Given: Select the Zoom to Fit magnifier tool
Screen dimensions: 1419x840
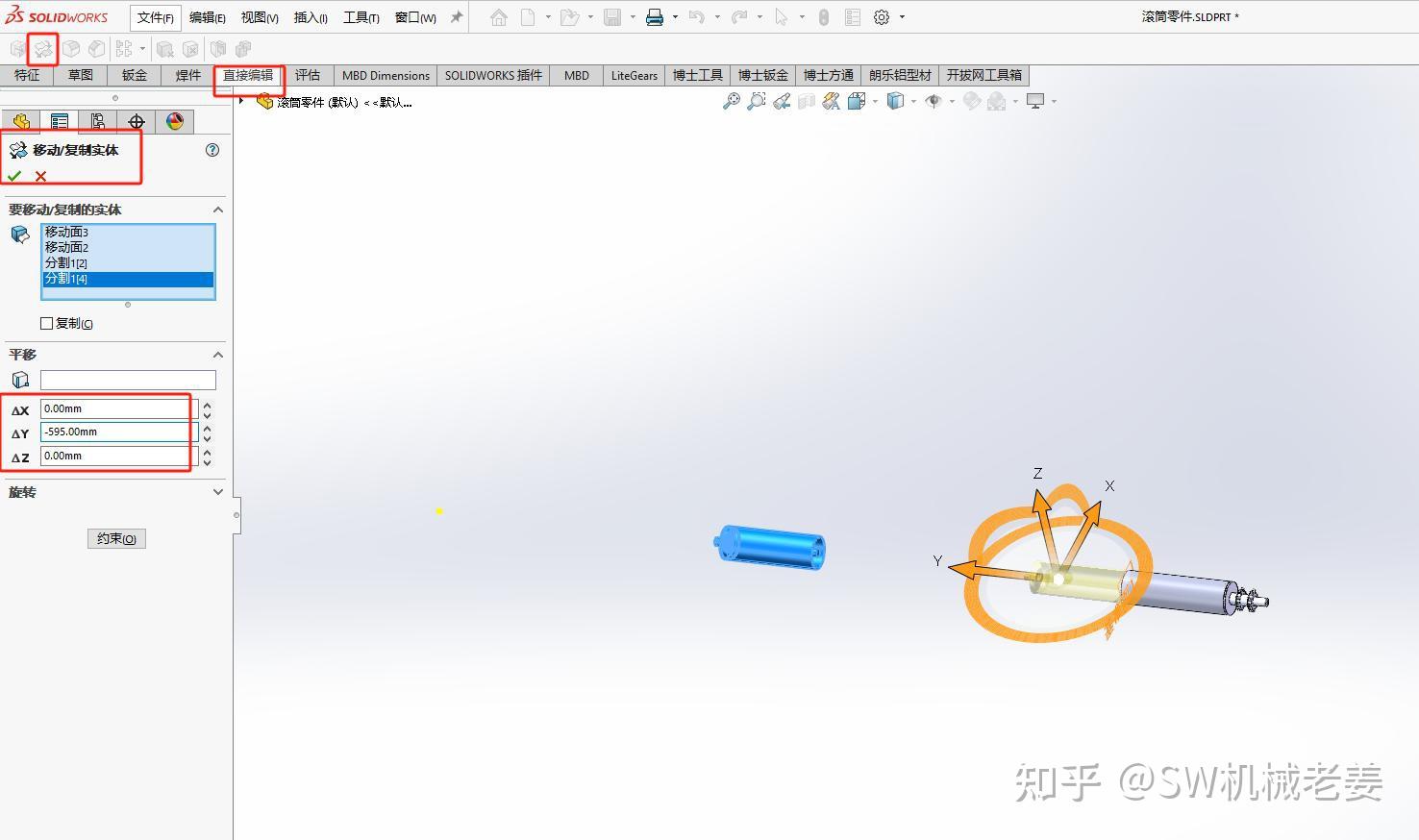Looking at the screenshot, I should (733, 100).
